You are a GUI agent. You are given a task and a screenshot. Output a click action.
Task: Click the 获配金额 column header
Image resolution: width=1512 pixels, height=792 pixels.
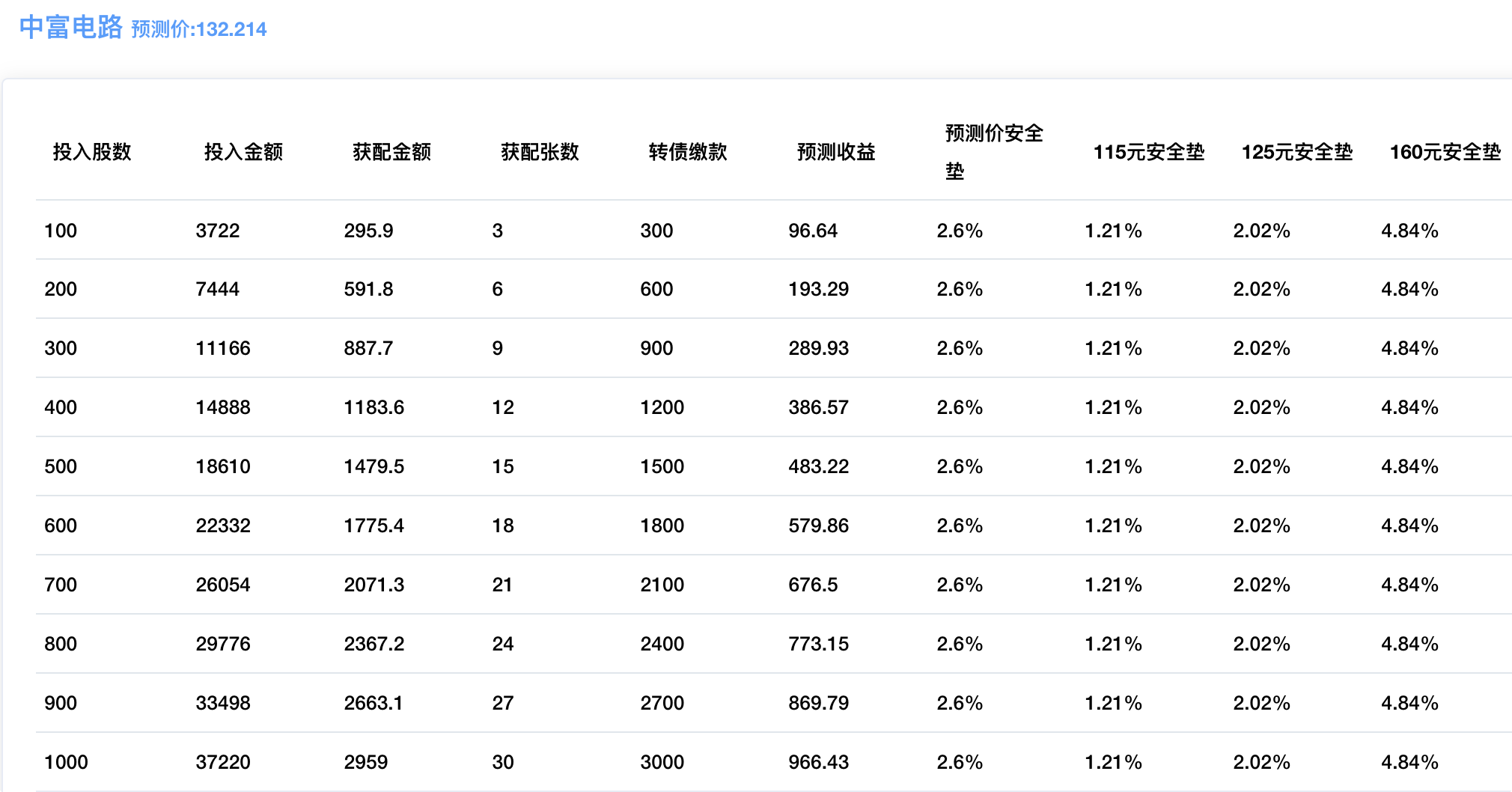pos(391,152)
